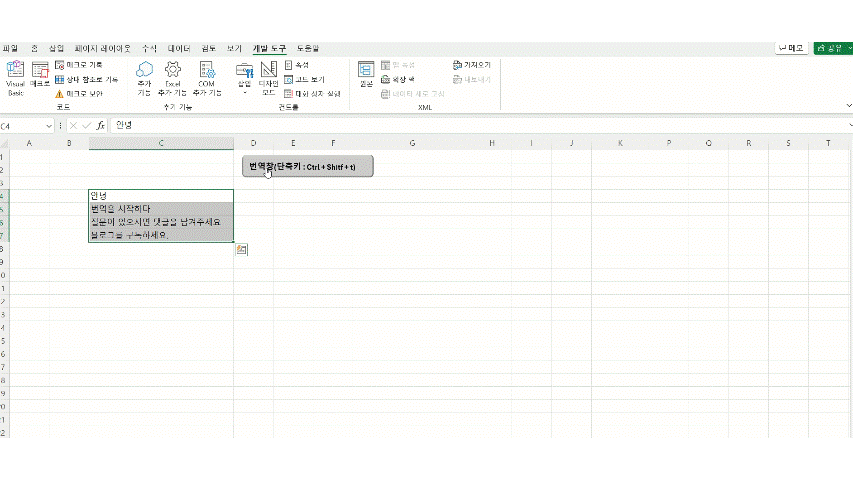
Task: Select column H header
Action: (x=492, y=143)
